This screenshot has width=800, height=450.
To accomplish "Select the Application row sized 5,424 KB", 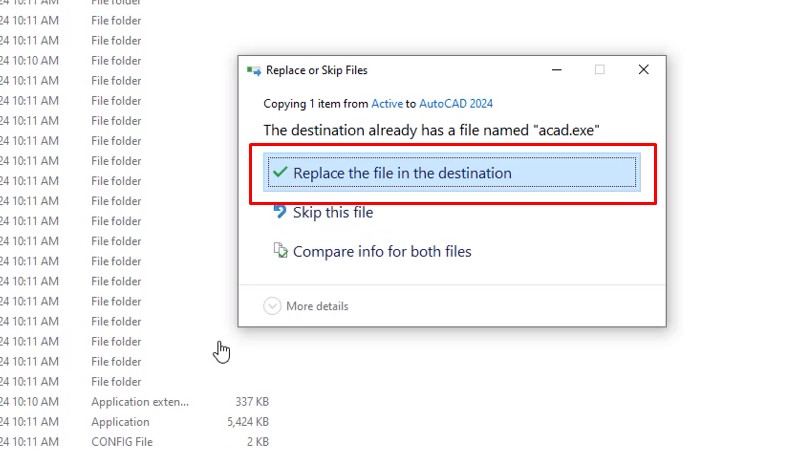I will point(120,422).
